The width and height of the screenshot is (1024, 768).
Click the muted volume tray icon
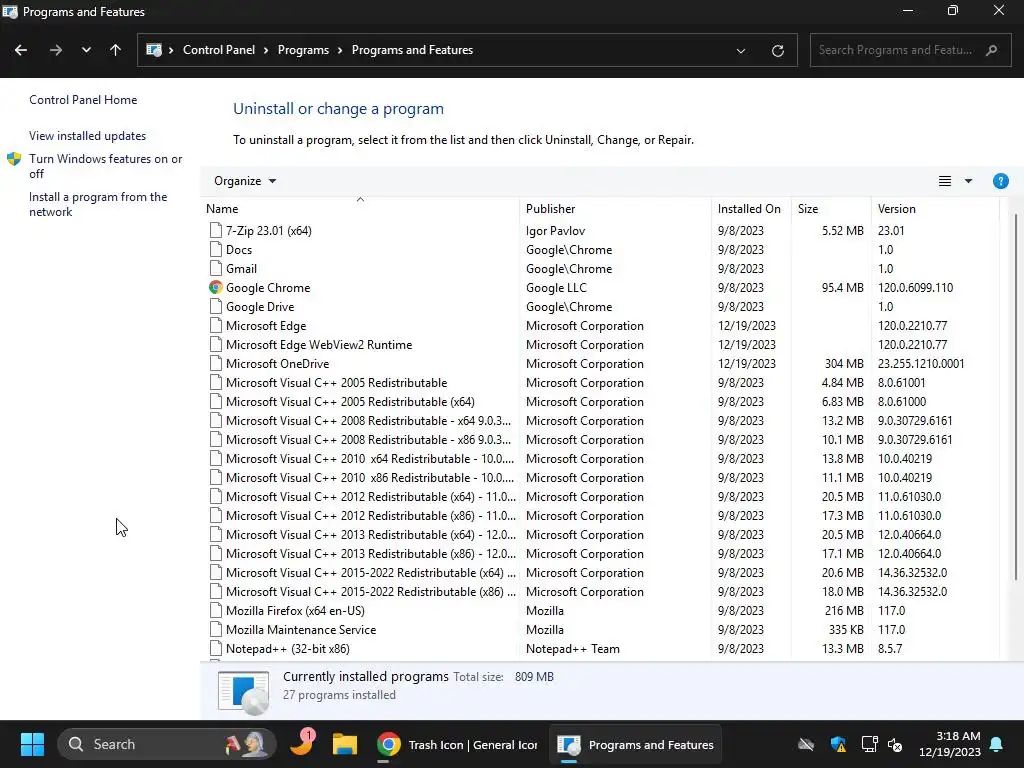895,744
